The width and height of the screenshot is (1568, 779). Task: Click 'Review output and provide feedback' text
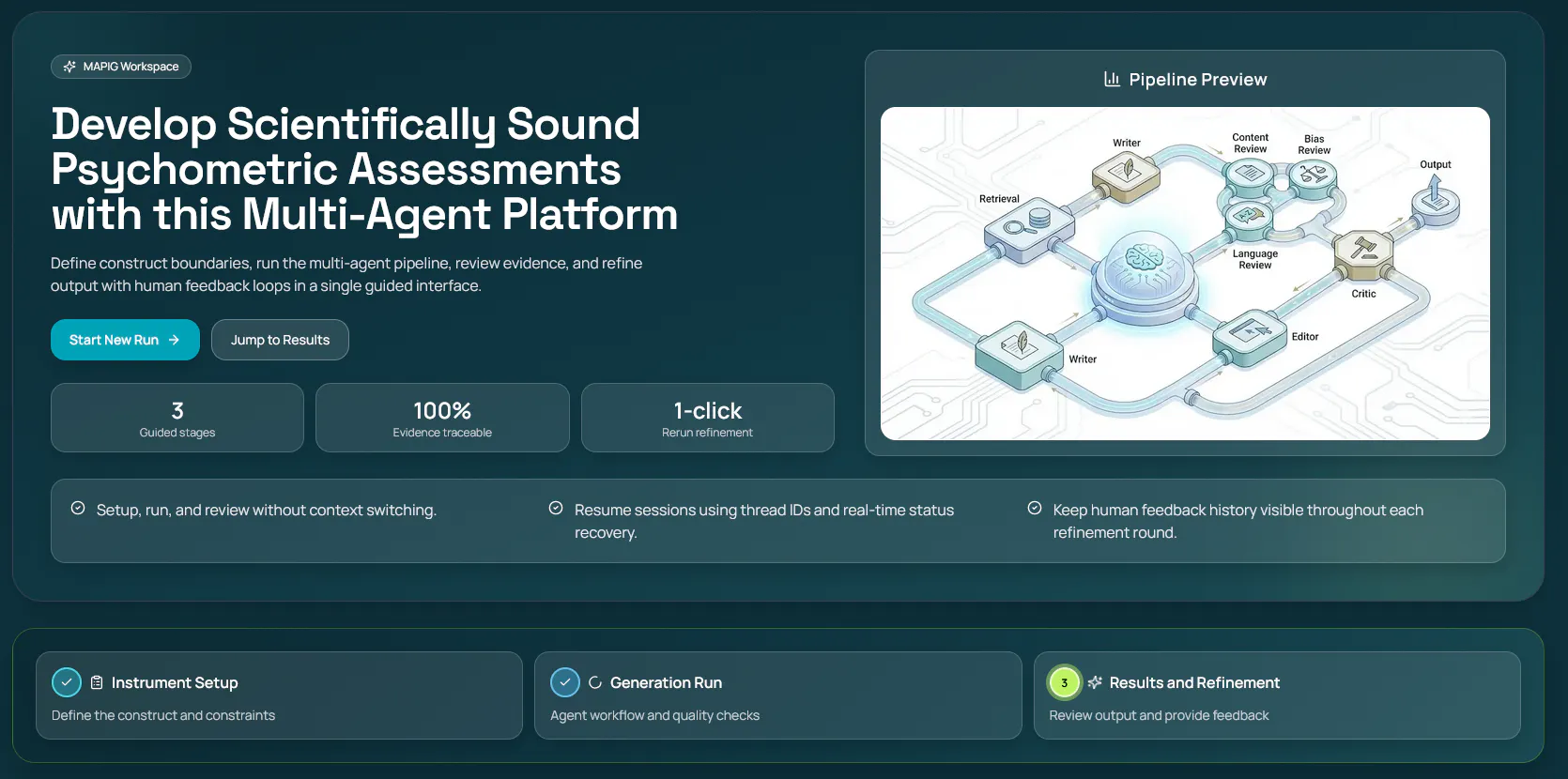1159,715
